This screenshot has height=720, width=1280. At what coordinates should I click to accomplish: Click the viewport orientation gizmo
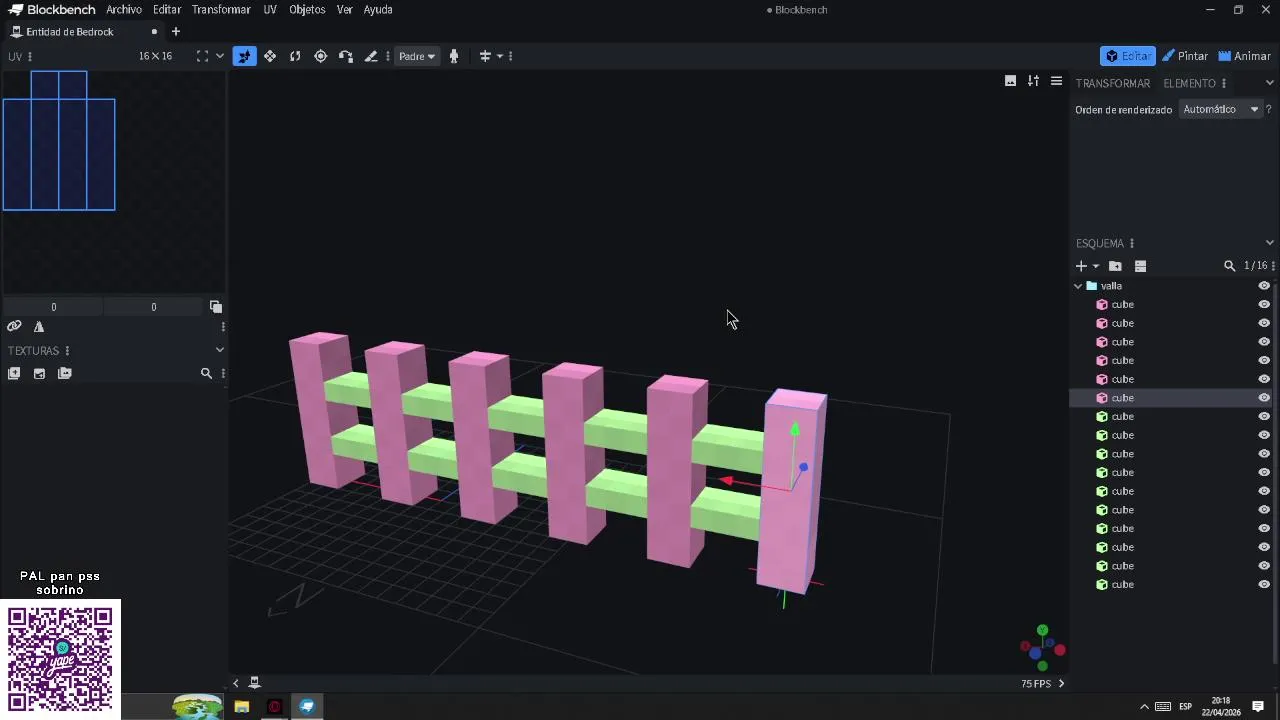pyautogui.click(x=1043, y=649)
